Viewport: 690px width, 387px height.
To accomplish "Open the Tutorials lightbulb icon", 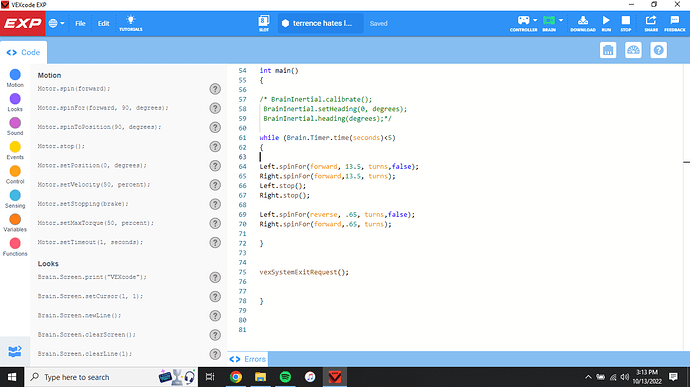I will 131,23.
